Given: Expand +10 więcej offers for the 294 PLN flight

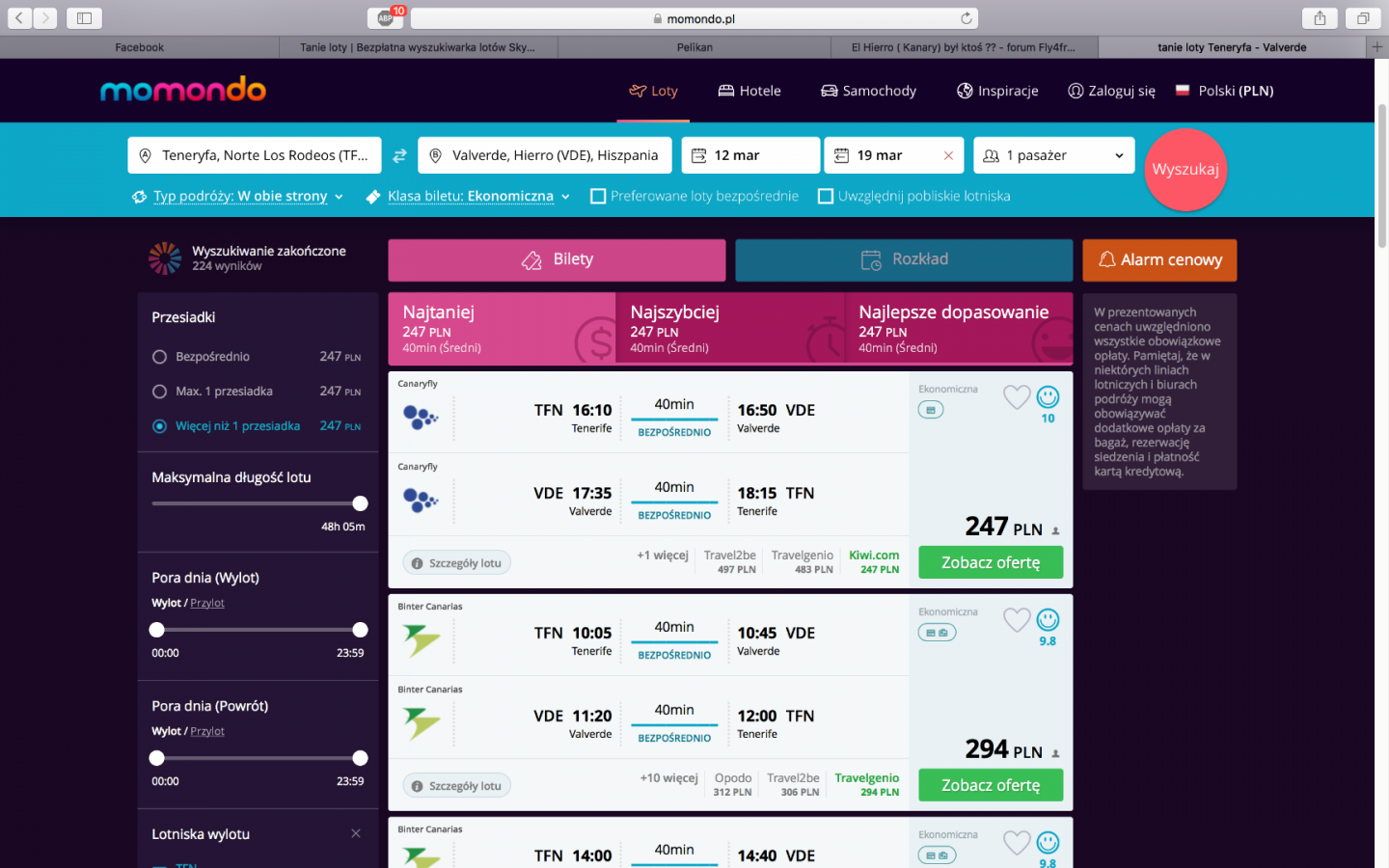Looking at the screenshot, I should pyautogui.click(x=668, y=778).
